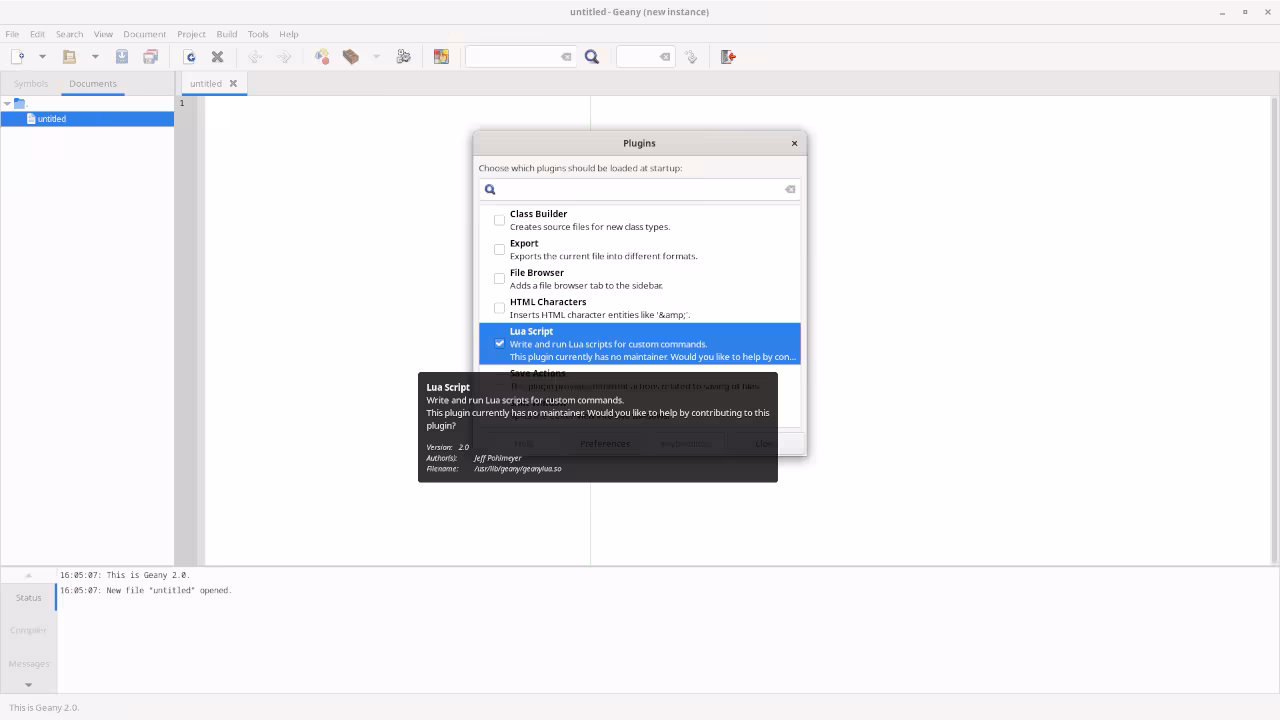Screen dimensions: 1280x720
Task: Select the Compiler tab in the message window
Action: 28,630
